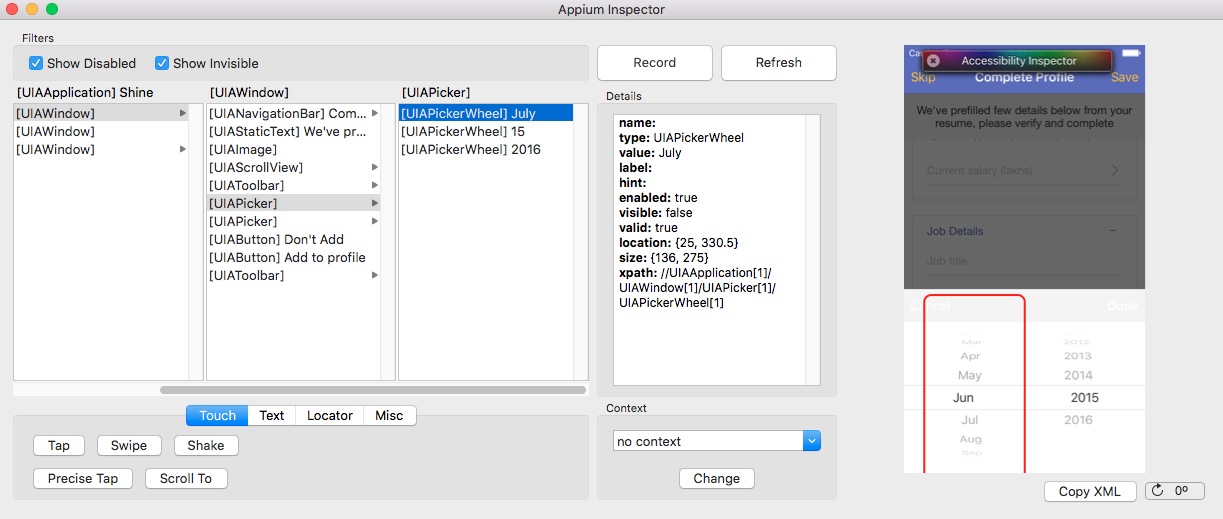Click the horizontal scrollbar under the element columns

[x=373, y=390]
